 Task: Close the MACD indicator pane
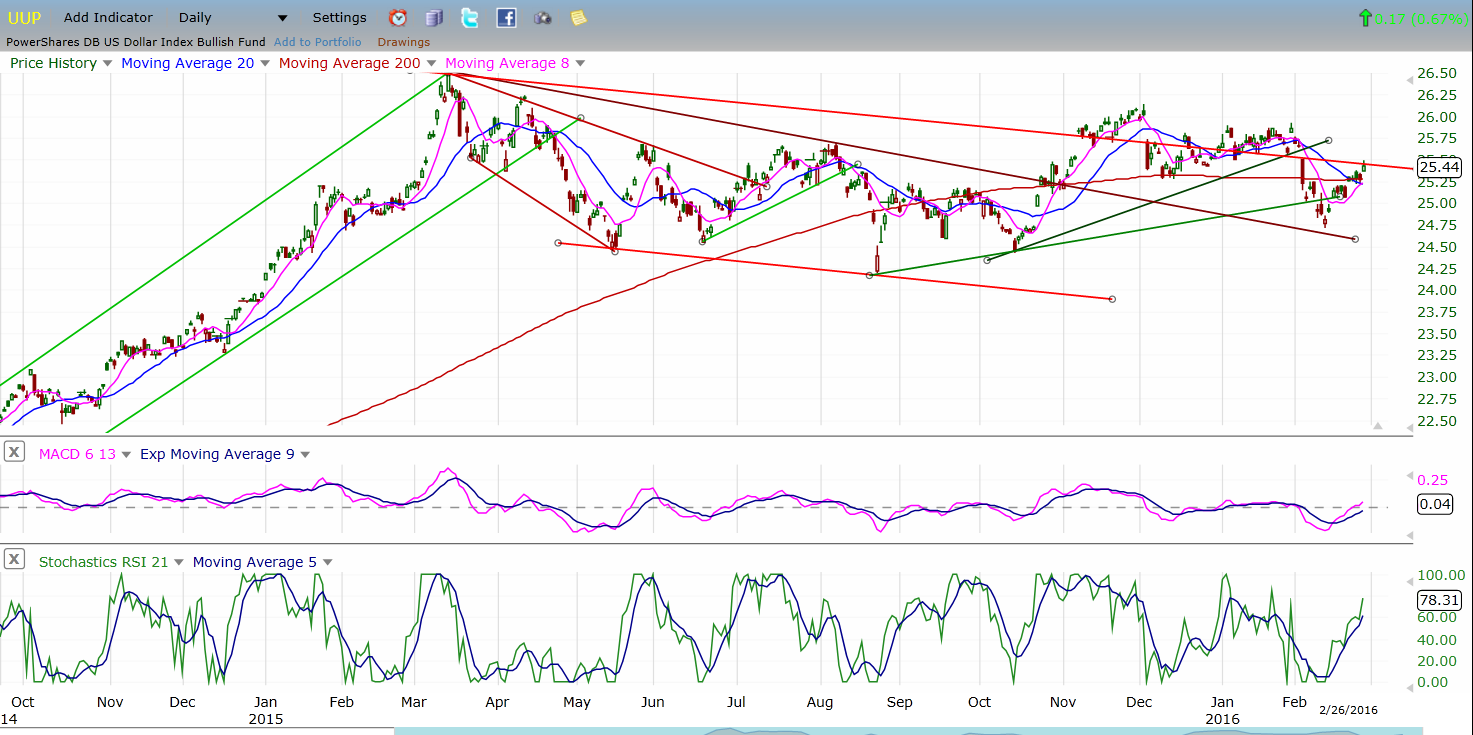coord(14,452)
